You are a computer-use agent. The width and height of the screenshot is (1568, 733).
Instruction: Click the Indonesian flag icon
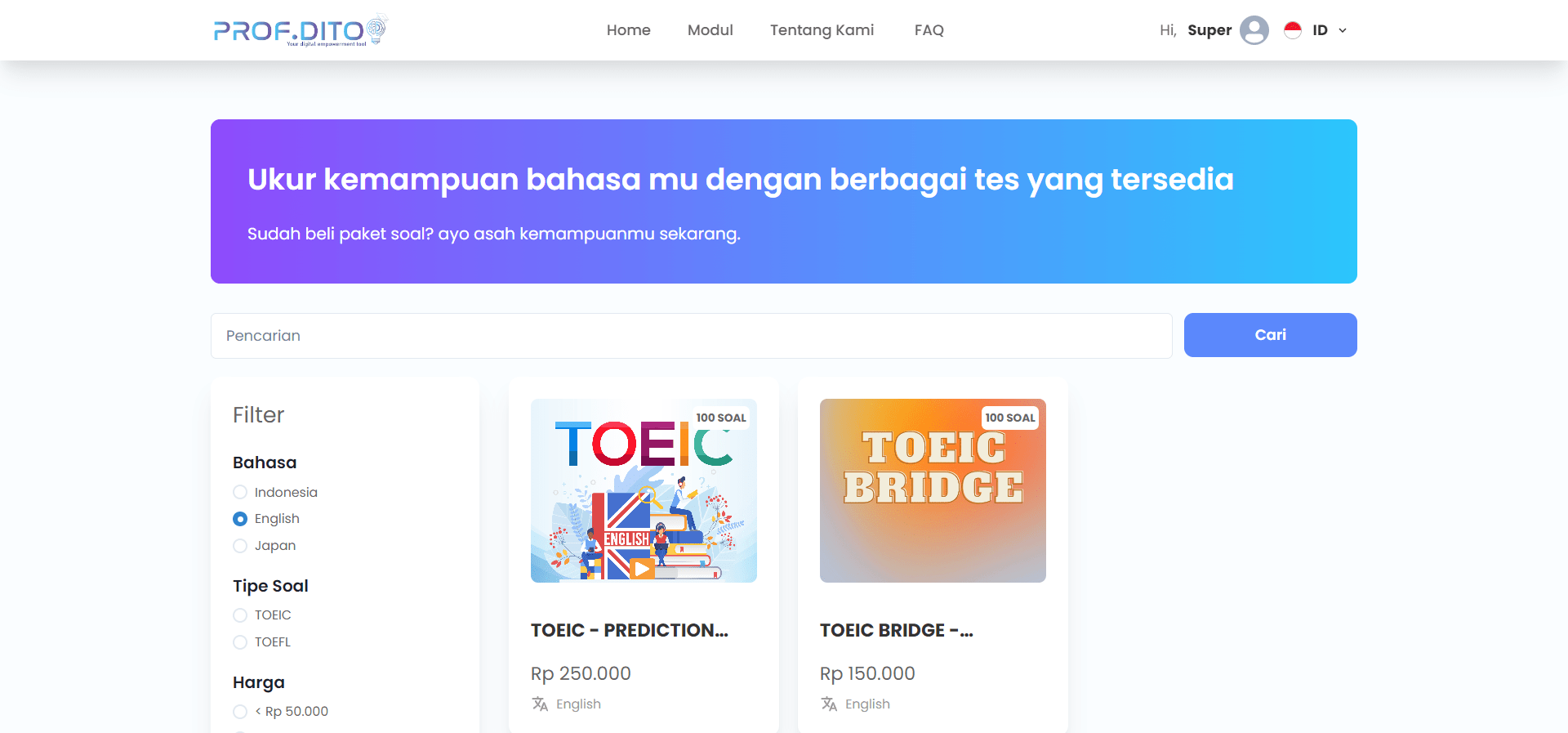pos(1292,30)
